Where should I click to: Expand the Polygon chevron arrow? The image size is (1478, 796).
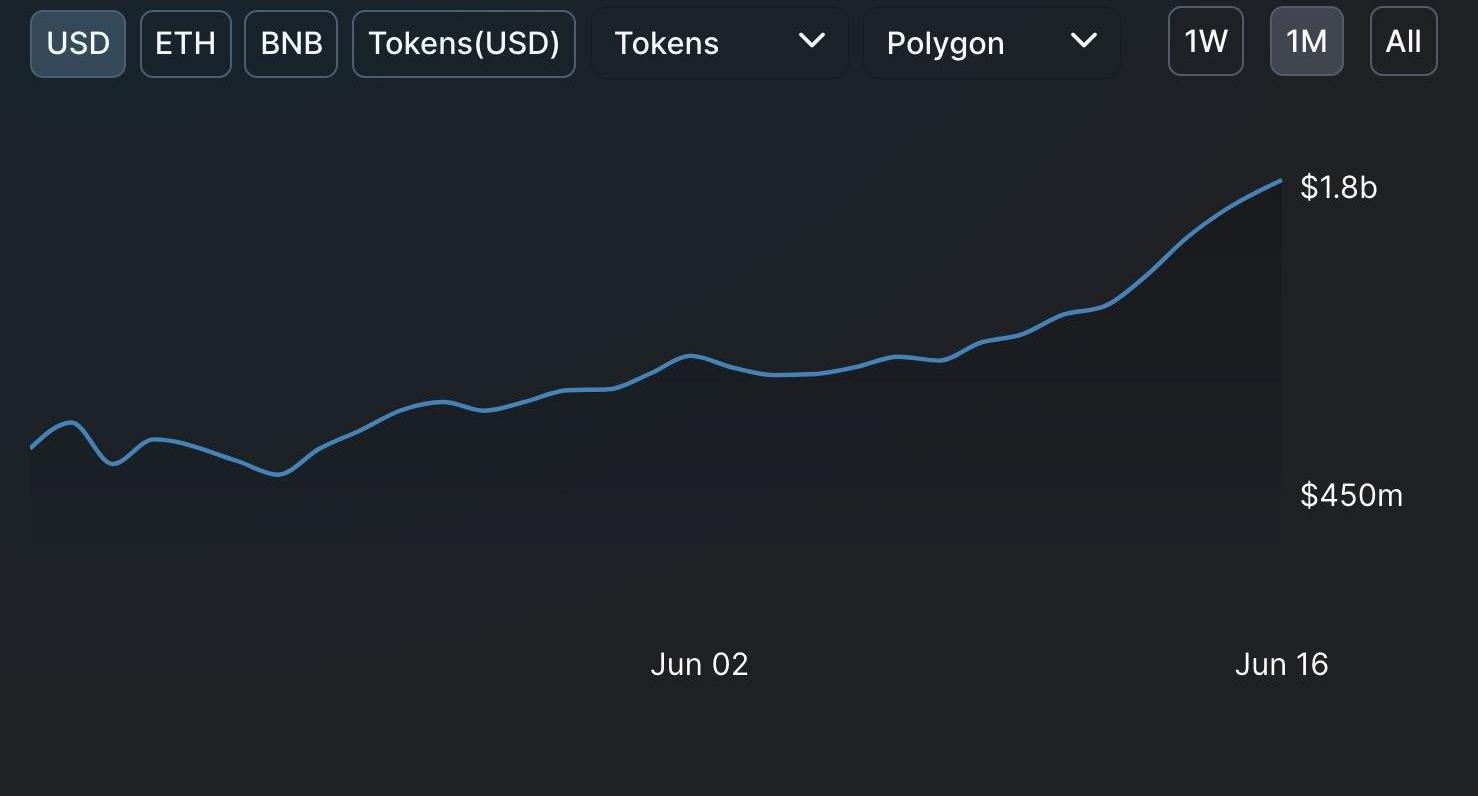1083,41
